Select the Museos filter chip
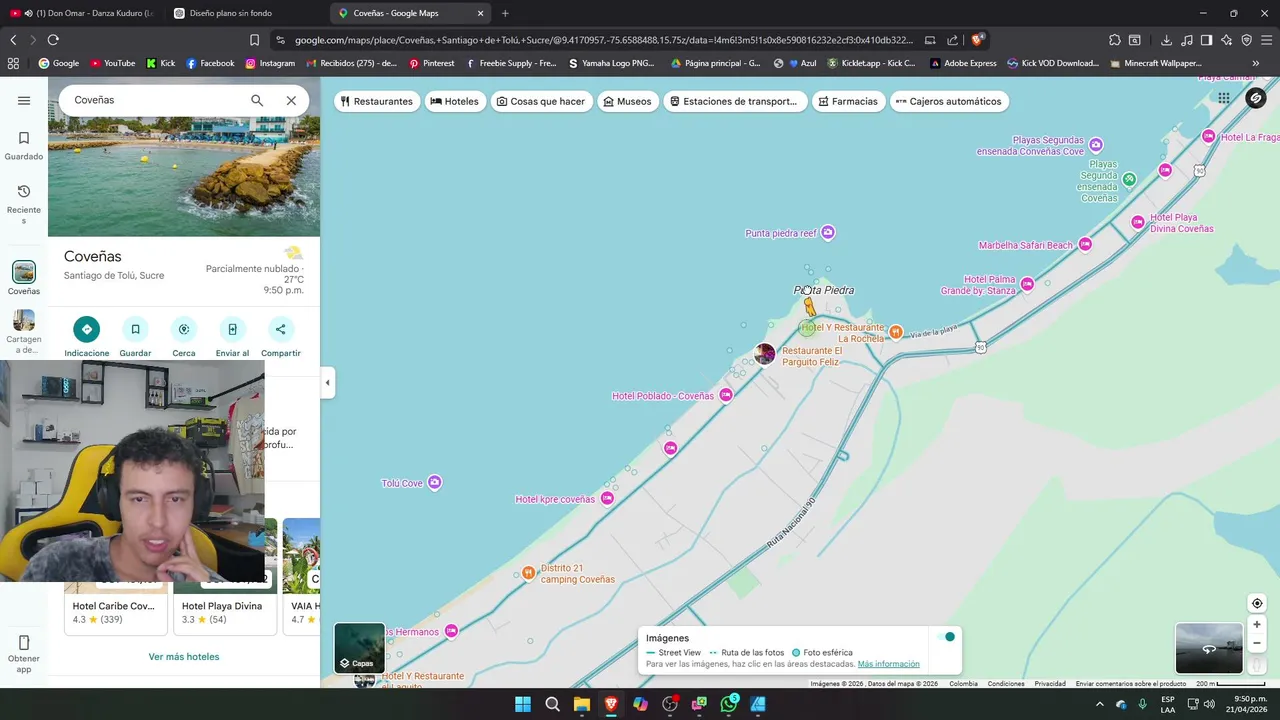 coord(627,101)
